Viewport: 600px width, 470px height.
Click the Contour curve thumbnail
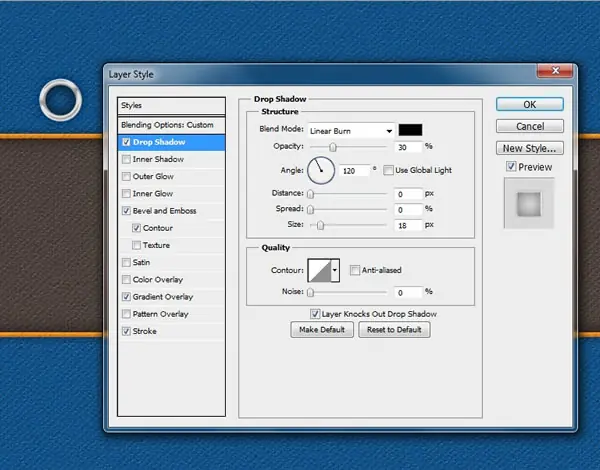[319, 270]
